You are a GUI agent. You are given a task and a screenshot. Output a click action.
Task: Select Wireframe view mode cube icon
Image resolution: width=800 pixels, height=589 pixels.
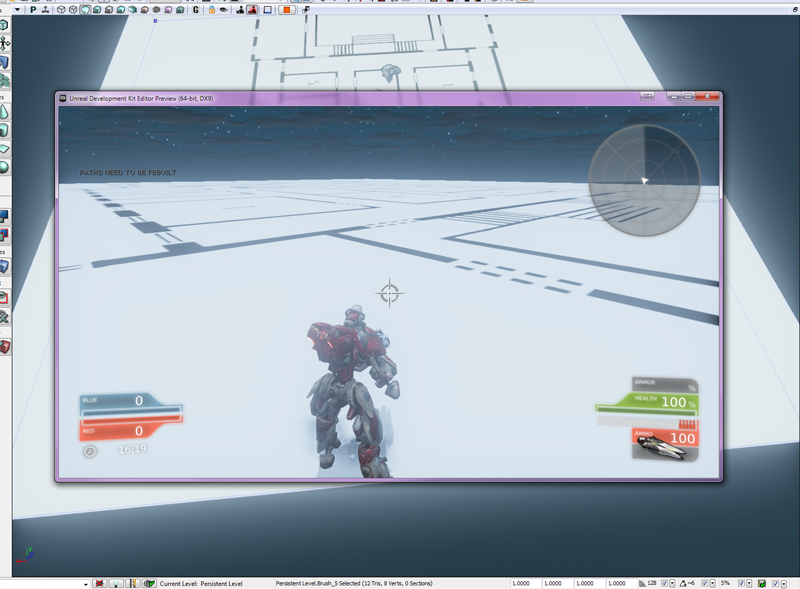[73, 10]
